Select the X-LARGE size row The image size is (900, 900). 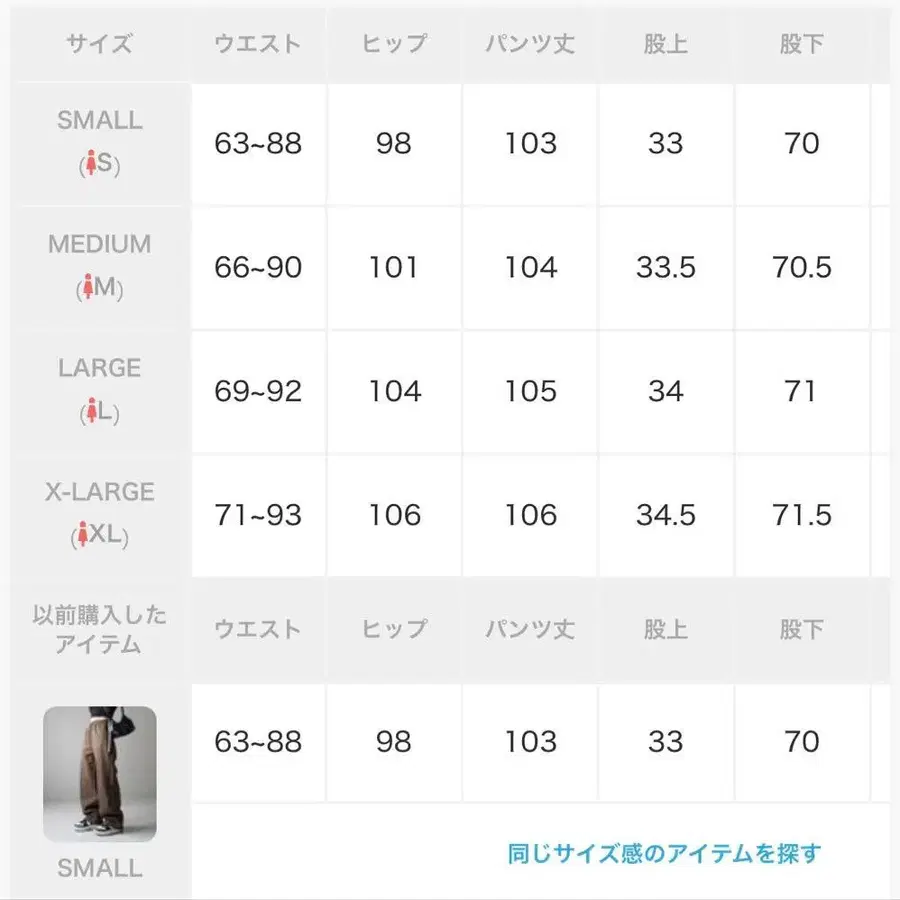tap(450, 516)
